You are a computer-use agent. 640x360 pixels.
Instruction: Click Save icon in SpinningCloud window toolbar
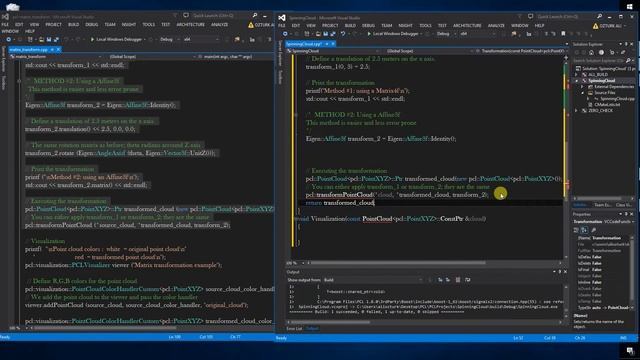(326, 33)
